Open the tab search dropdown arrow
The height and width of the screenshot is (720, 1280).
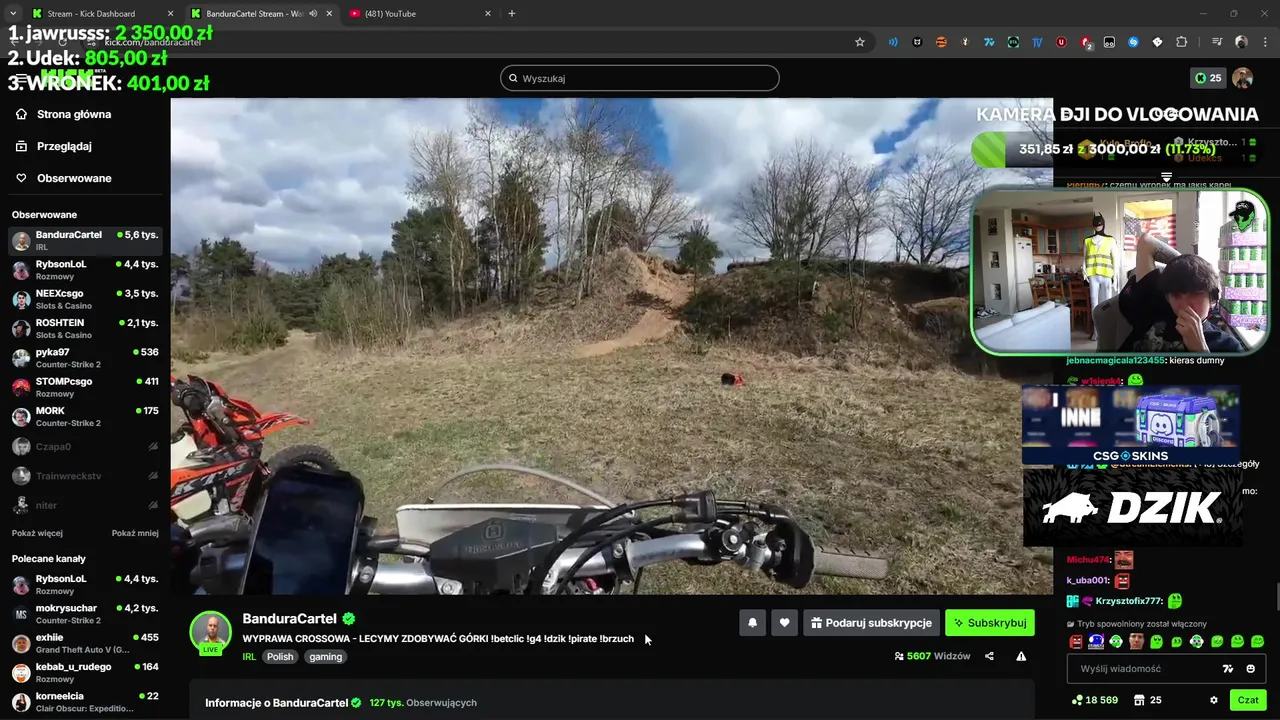(x=13, y=13)
